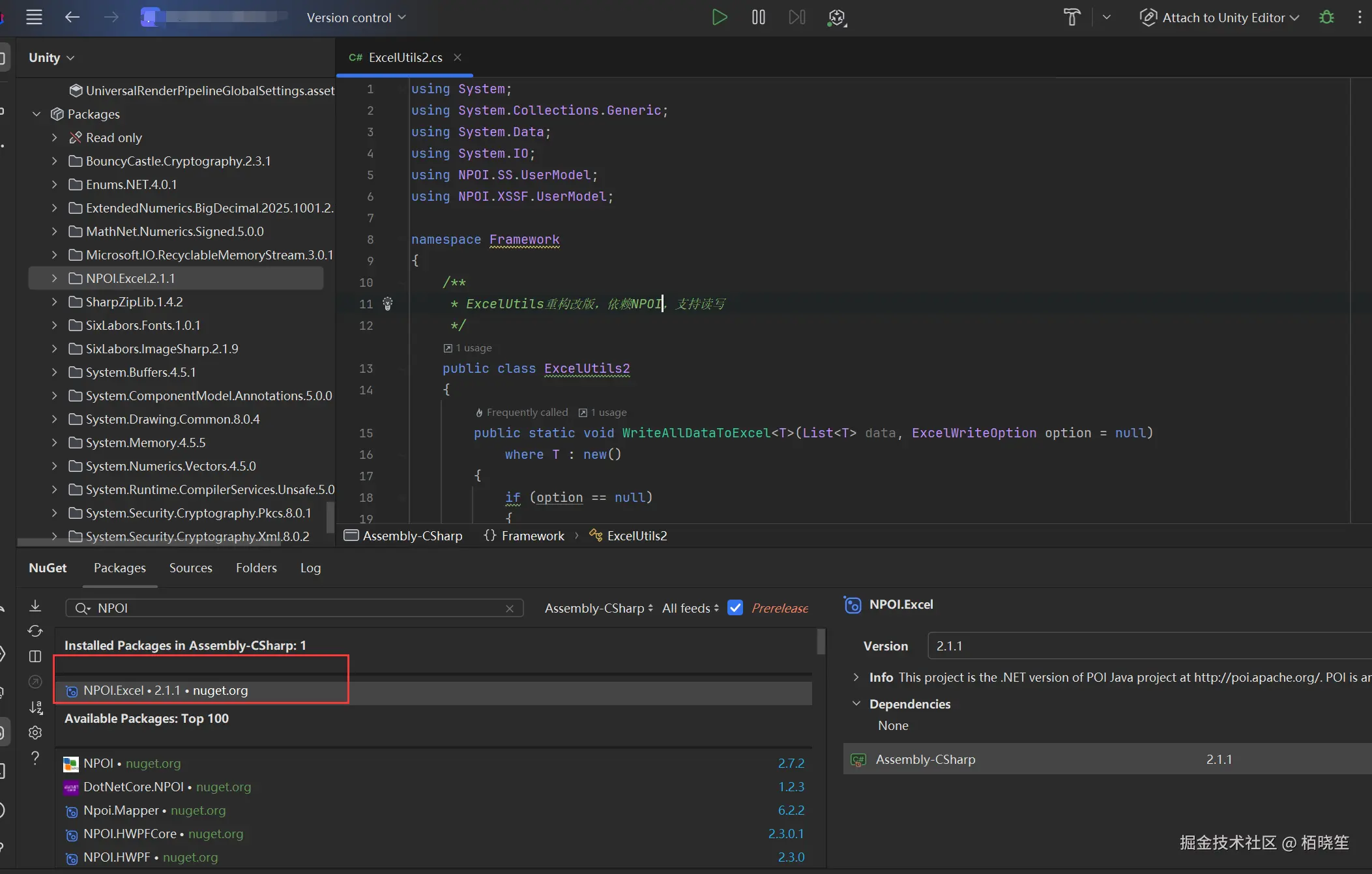This screenshot has width=1372, height=874.
Task: Select the Npoi.Mapper package row
Action: [434, 811]
